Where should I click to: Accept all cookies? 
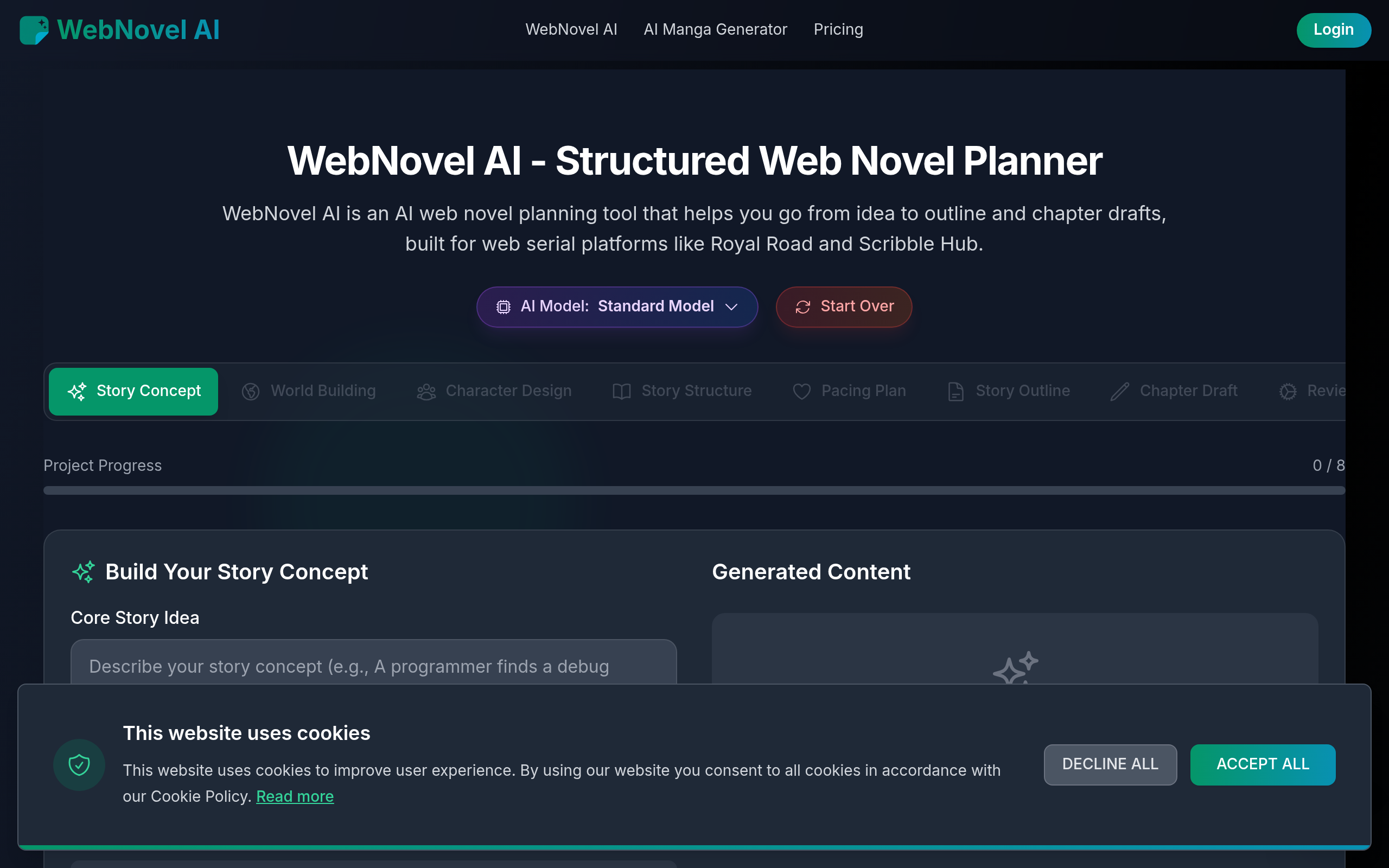click(x=1263, y=764)
